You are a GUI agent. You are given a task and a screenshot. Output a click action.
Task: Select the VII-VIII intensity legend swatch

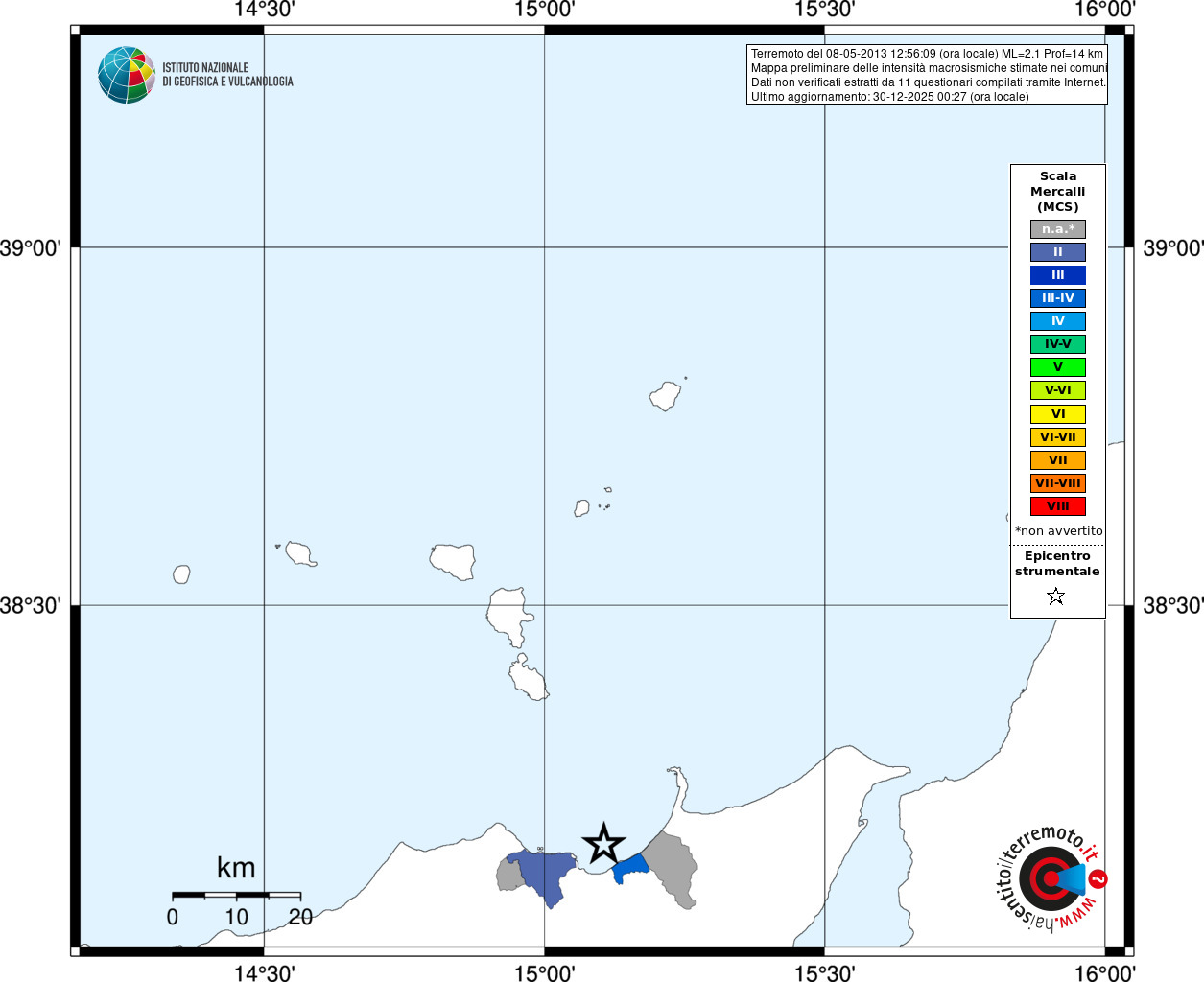tap(1058, 483)
